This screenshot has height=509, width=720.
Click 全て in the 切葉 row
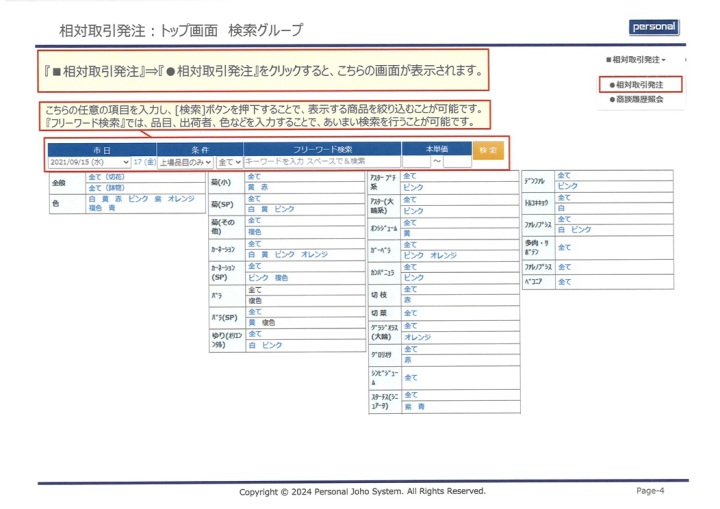pos(411,313)
